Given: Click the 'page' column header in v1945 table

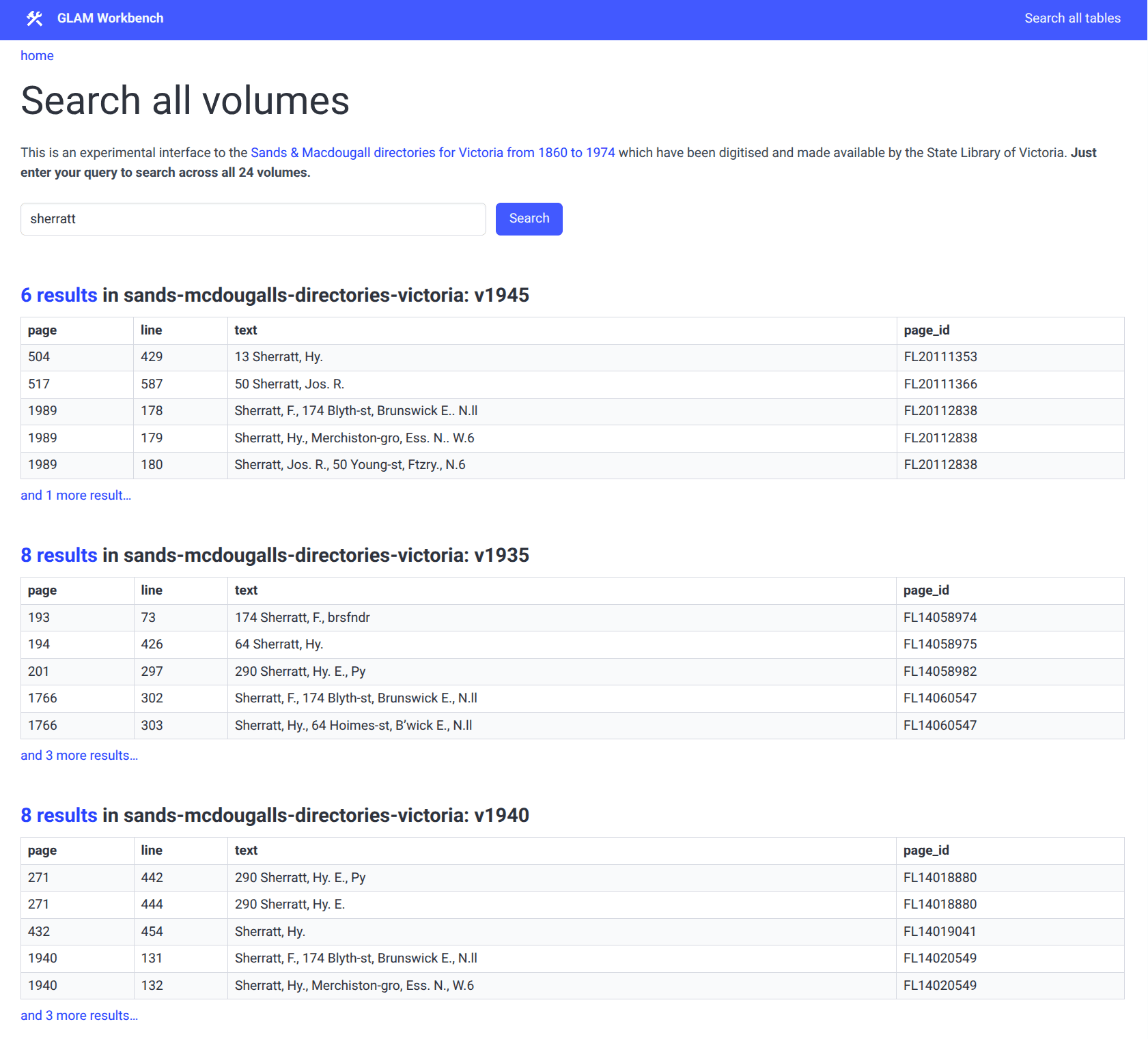Looking at the screenshot, I should [x=42, y=330].
